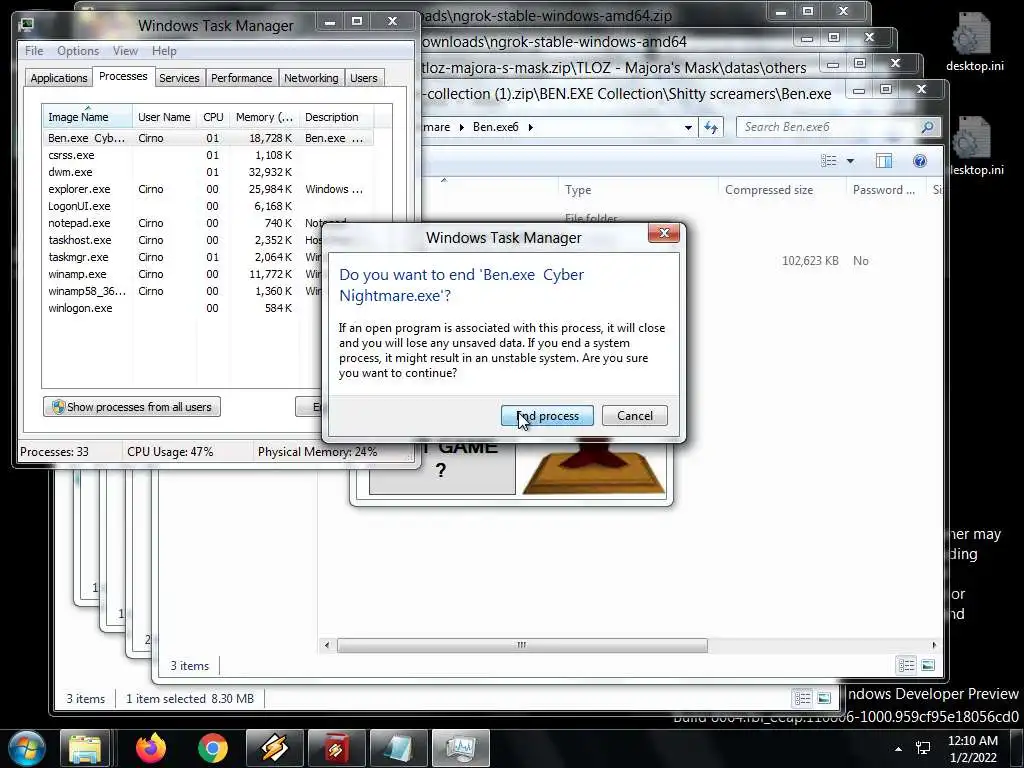The height and width of the screenshot is (768, 1024).
Task: Click Show processes from all users
Action: (x=132, y=407)
